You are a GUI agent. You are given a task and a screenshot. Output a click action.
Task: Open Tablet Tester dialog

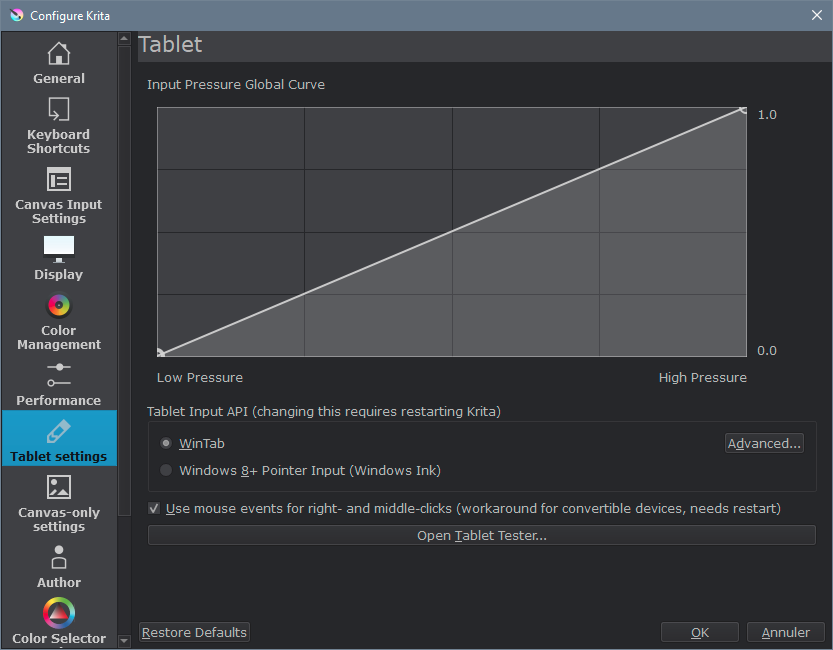click(x=481, y=536)
